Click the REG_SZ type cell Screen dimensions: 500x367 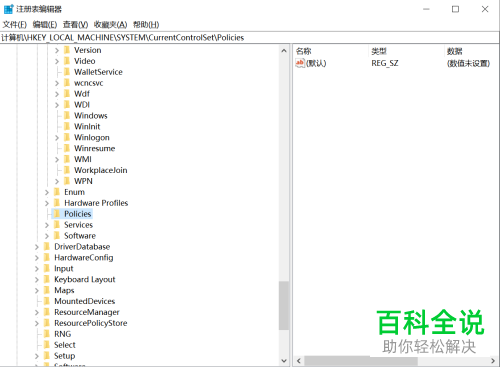click(385, 63)
